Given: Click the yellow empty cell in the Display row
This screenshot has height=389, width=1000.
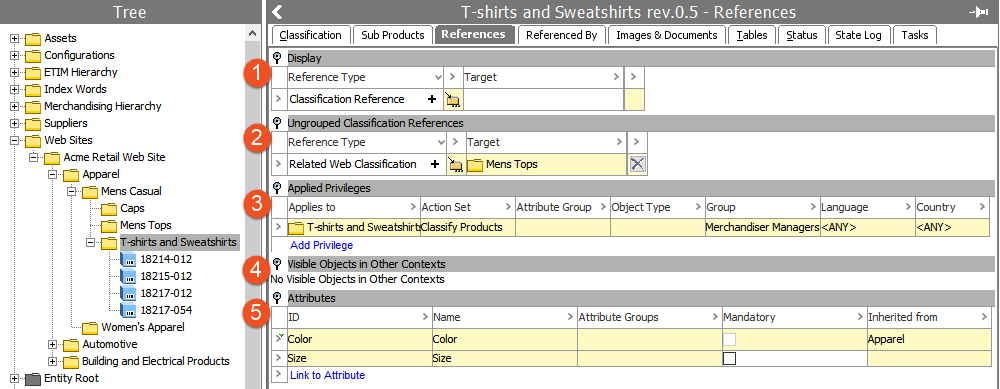Looking at the screenshot, I should click(x=634, y=99).
